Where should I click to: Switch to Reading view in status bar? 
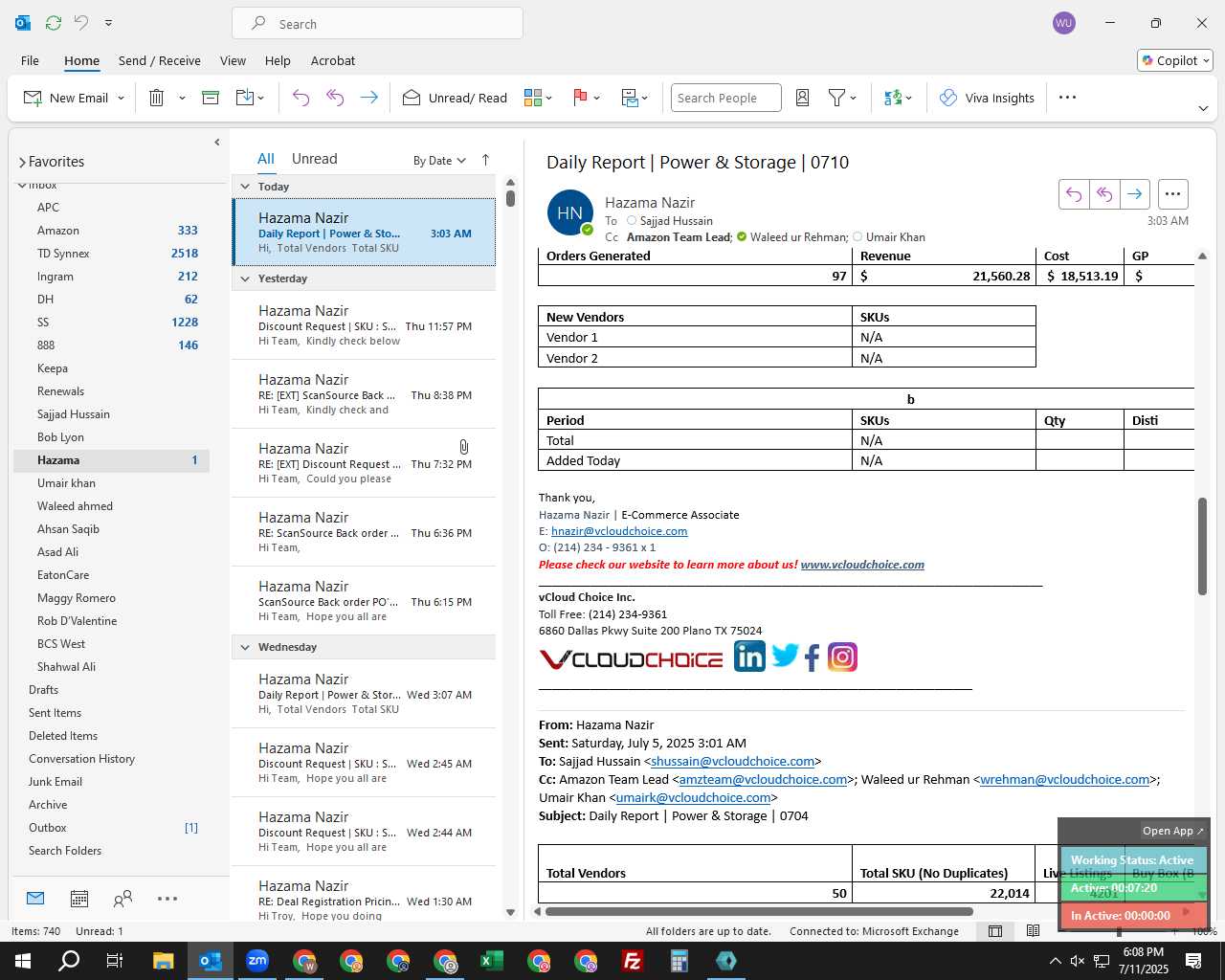pos(1033,931)
